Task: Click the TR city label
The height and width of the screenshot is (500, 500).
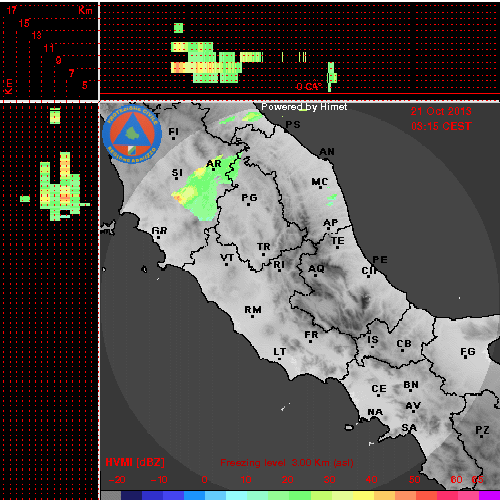Action: [264, 247]
